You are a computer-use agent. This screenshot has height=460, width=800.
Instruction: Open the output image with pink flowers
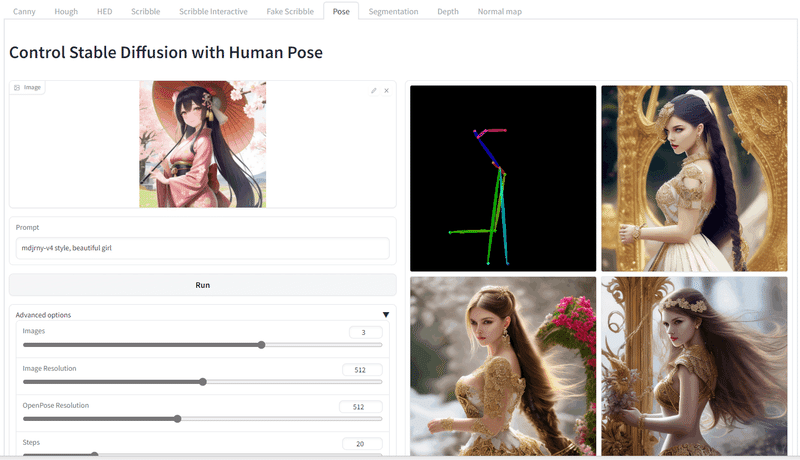(x=503, y=366)
